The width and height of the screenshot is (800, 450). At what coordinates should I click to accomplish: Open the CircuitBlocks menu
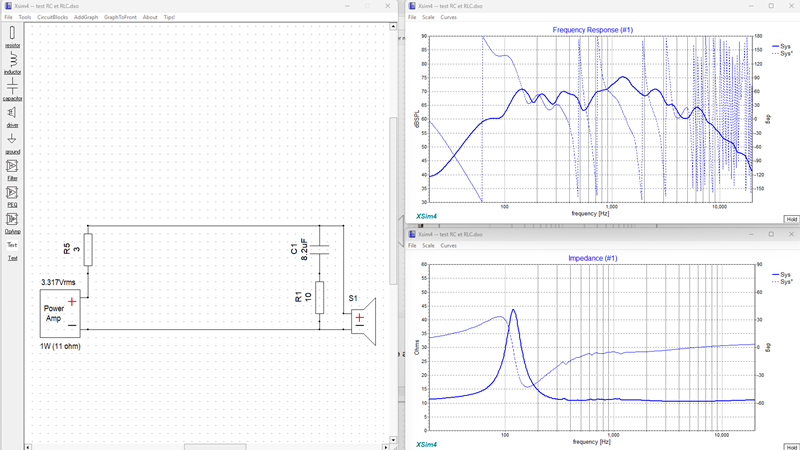coord(53,17)
